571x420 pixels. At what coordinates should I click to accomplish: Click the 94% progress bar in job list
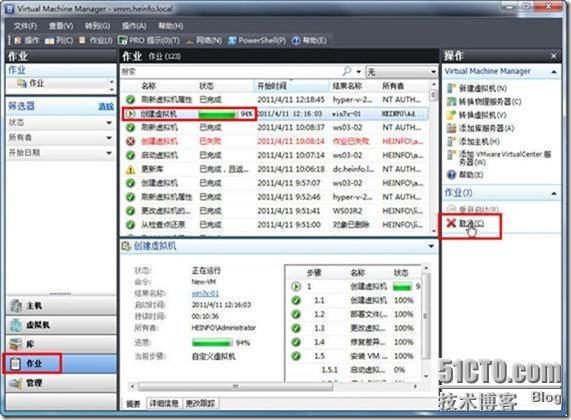pyautogui.click(x=217, y=114)
